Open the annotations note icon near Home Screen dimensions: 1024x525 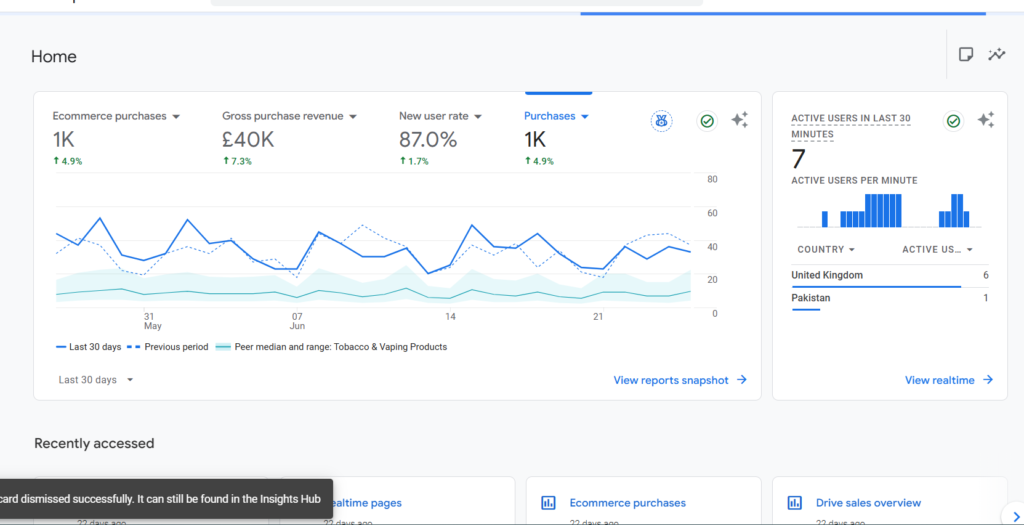click(966, 54)
